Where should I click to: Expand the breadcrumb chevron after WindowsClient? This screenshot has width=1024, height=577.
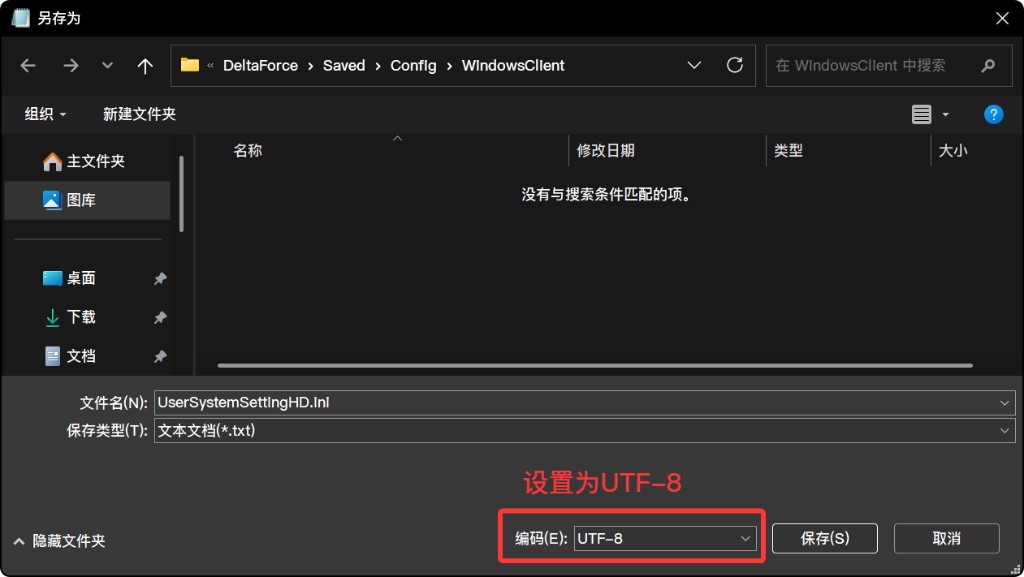tap(694, 65)
